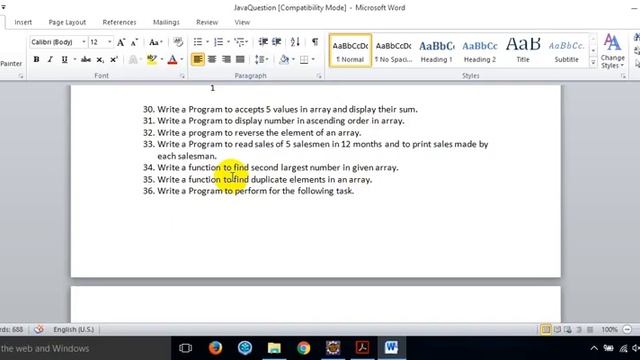Open the Mailings ribbon tab
Image resolution: width=640 pixels, height=360 pixels.
coord(166,22)
